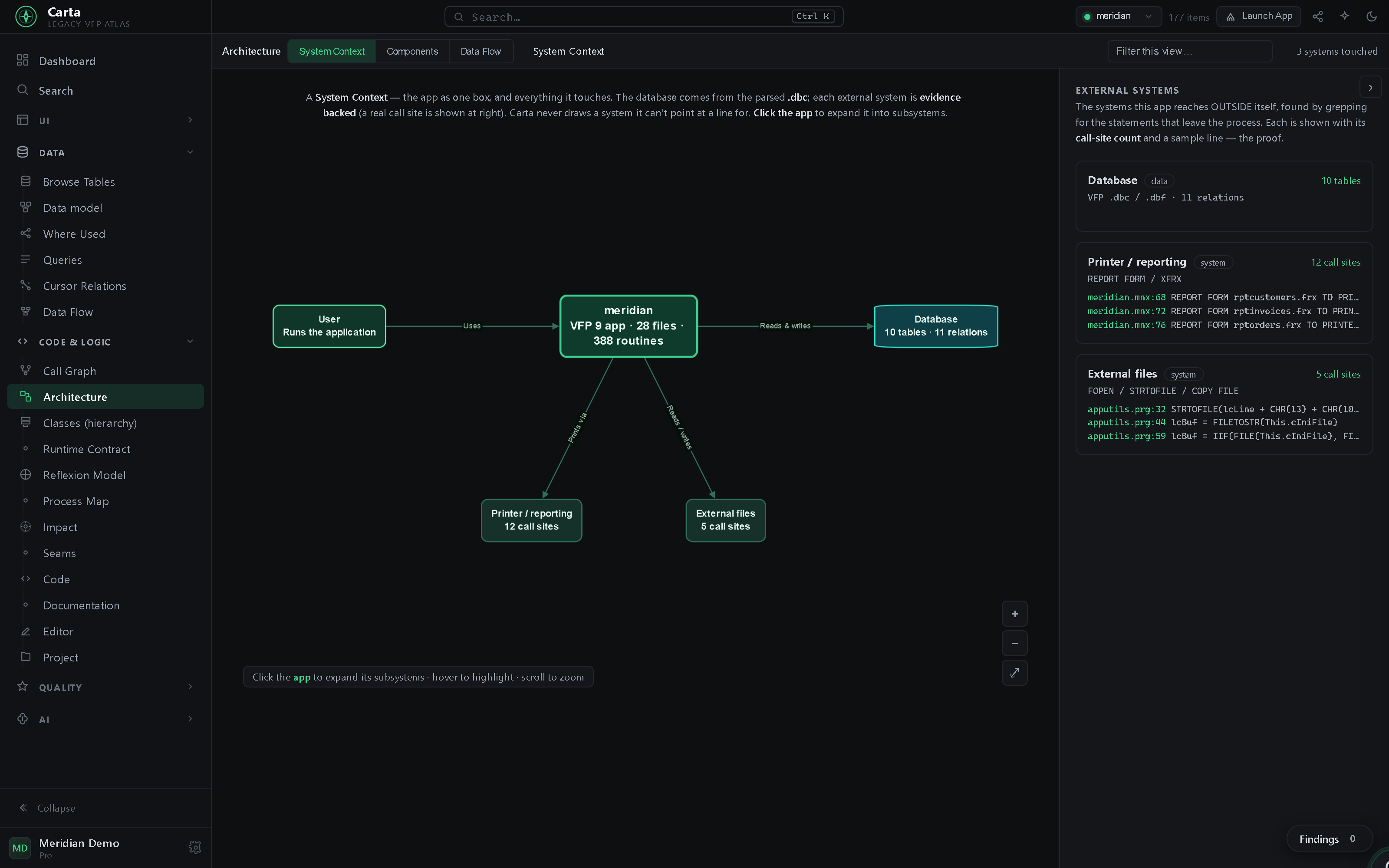The width and height of the screenshot is (1389, 868).
Task: Click the User node in diagram
Action: [329, 326]
